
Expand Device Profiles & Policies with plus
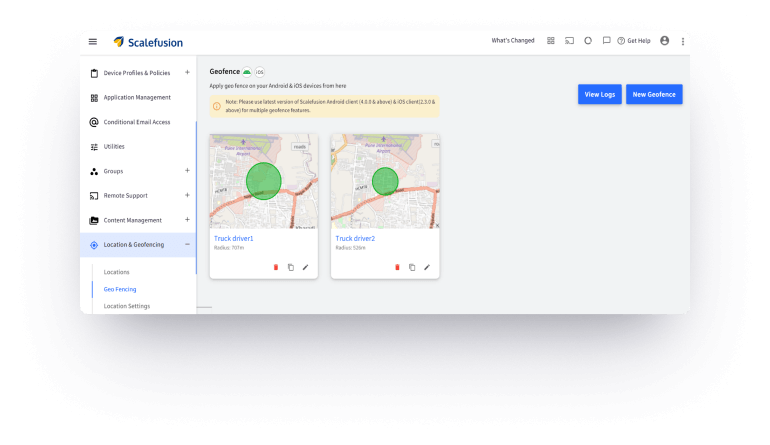pyautogui.click(x=187, y=73)
